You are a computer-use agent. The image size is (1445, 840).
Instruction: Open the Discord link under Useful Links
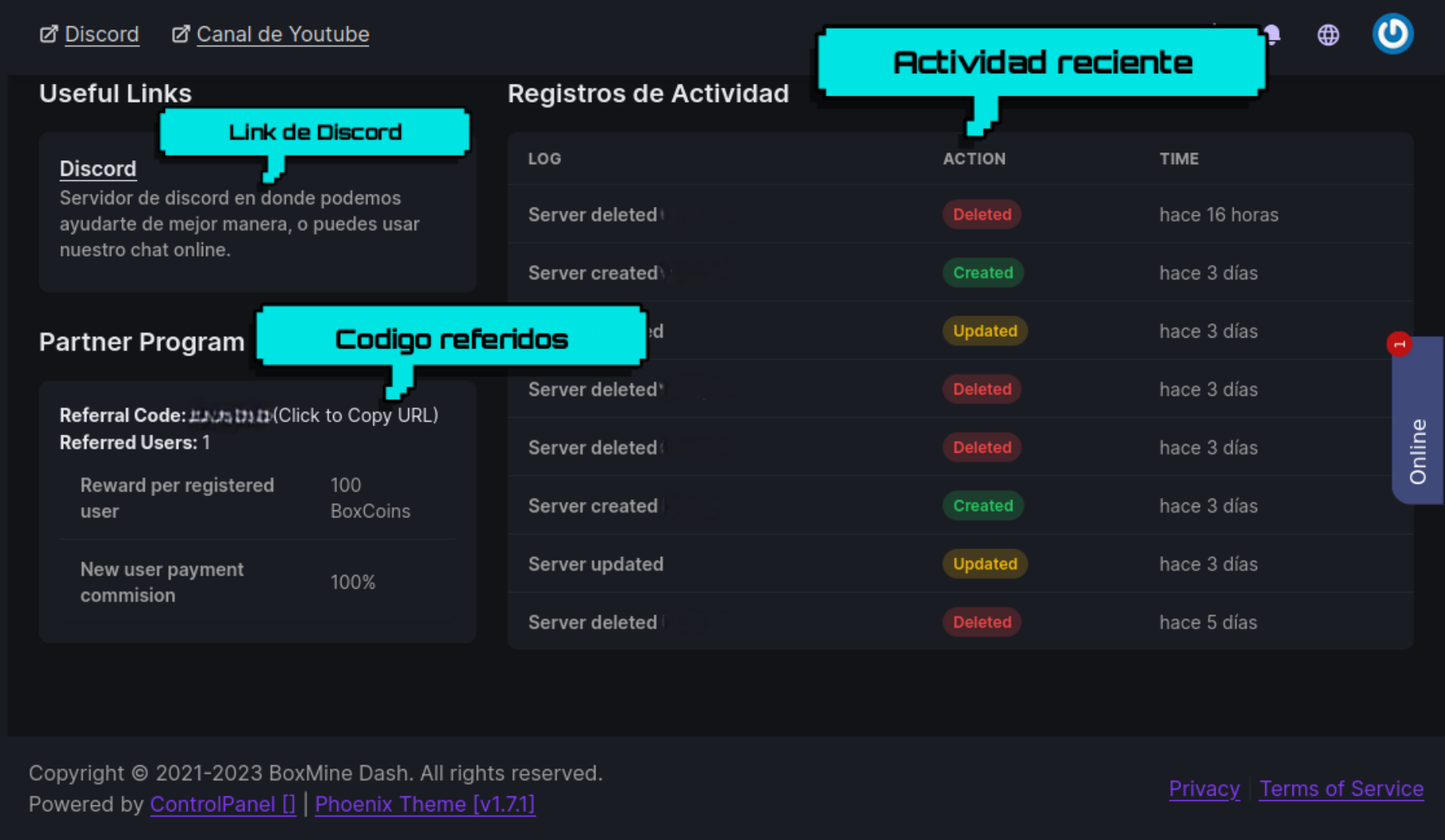pos(98,168)
